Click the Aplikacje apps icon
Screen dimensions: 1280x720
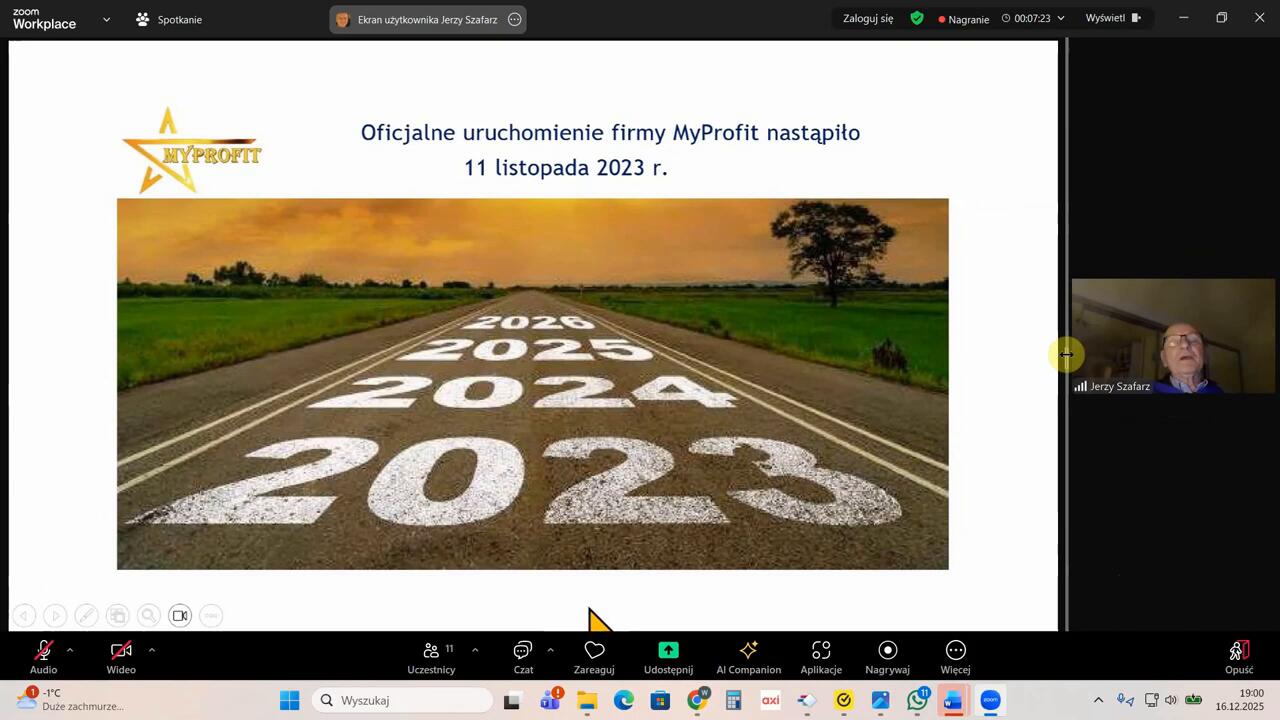(820, 656)
